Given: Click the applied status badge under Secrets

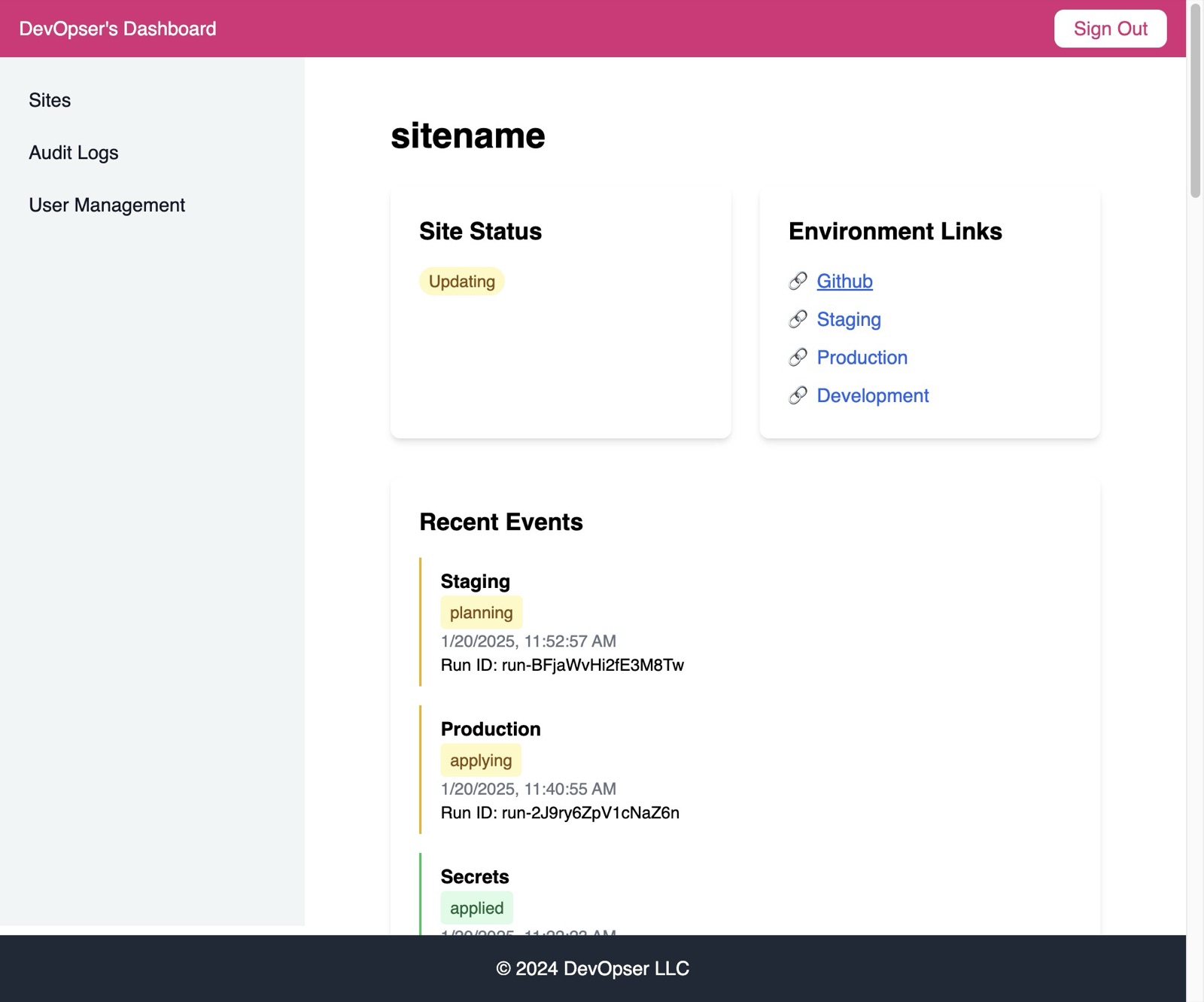Looking at the screenshot, I should (x=476, y=908).
